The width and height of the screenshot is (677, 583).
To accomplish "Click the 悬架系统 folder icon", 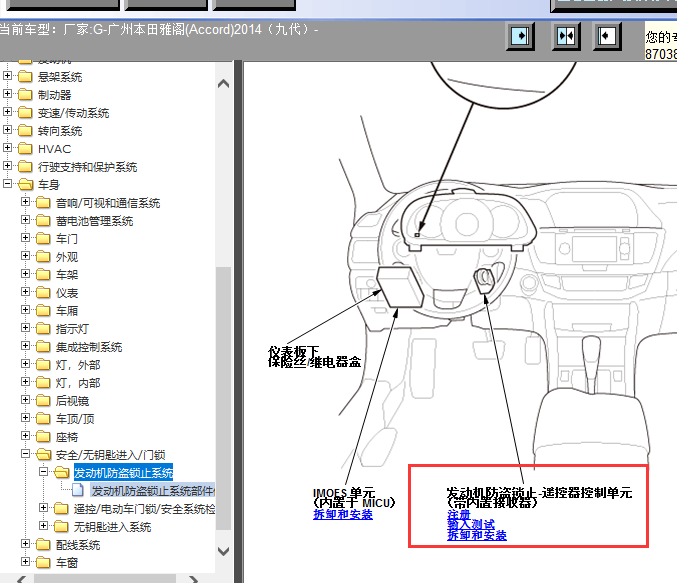I will point(25,76).
